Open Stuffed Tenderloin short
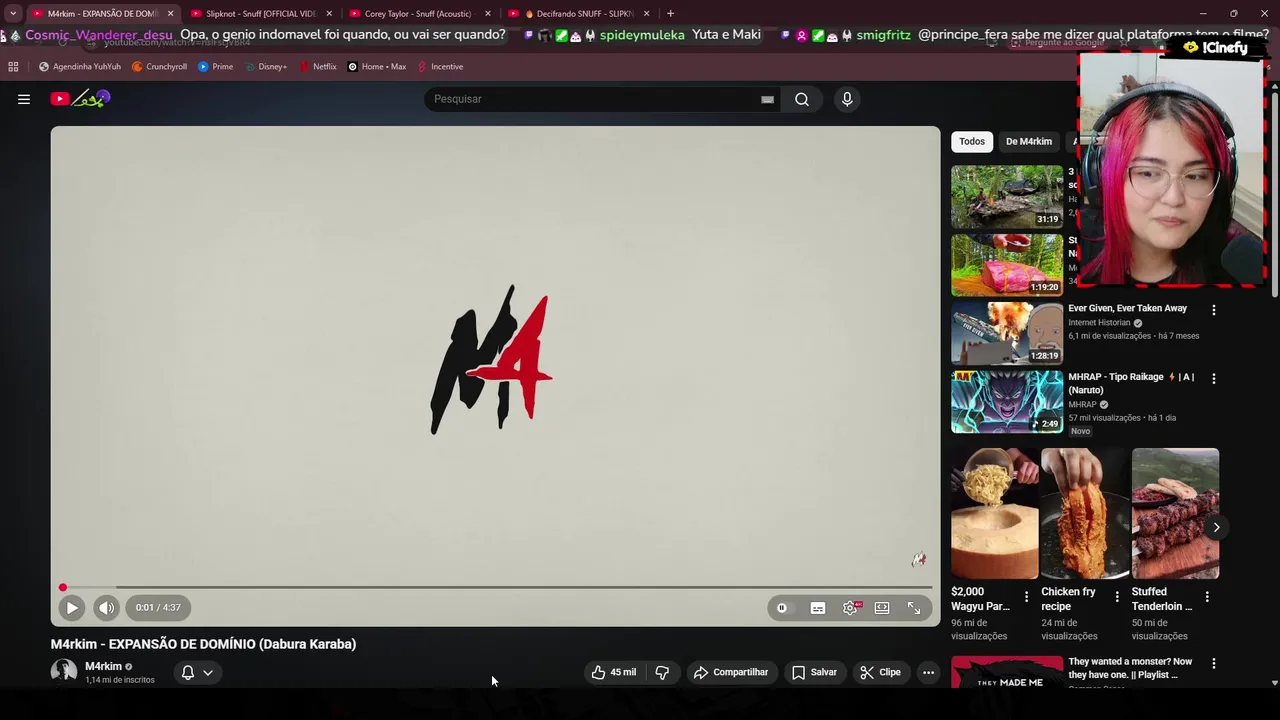Viewport: 1280px width, 720px height. (1175, 513)
